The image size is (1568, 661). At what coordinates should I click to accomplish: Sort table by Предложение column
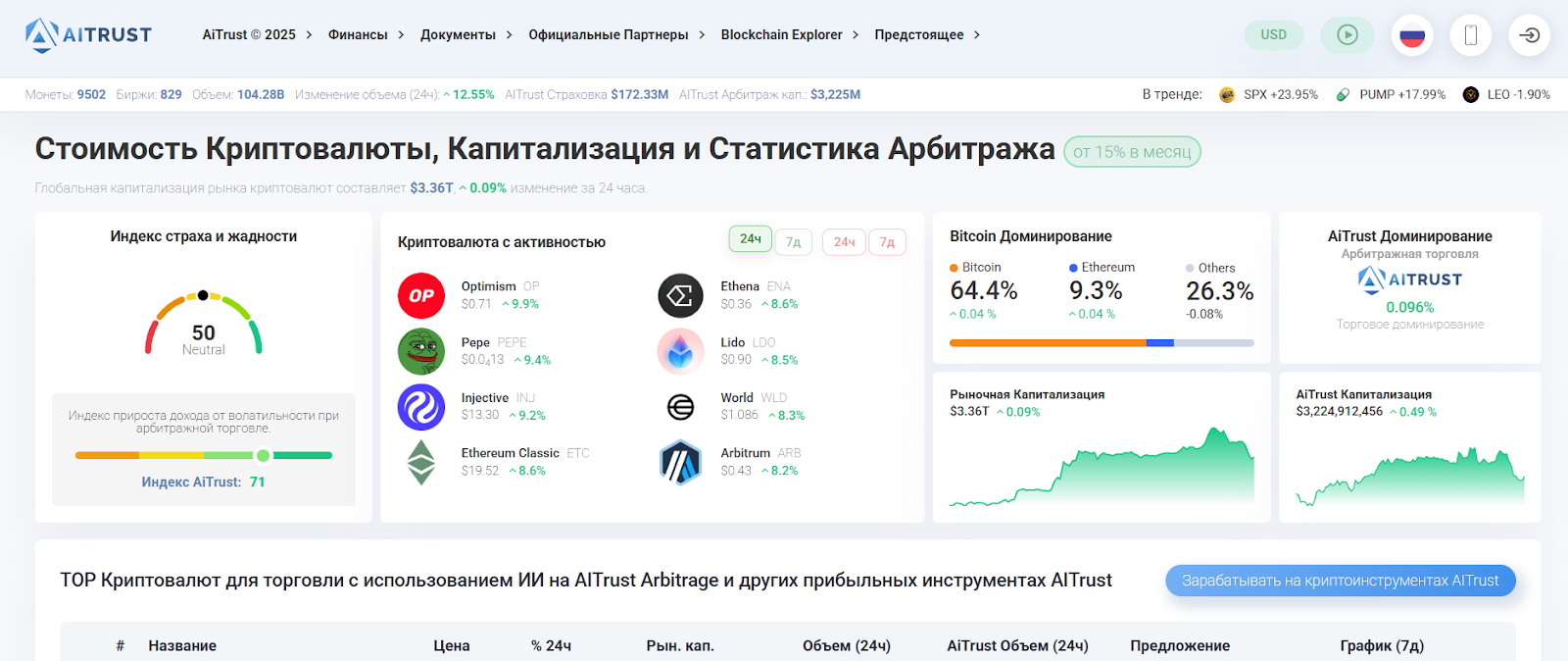tap(1180, 645)
